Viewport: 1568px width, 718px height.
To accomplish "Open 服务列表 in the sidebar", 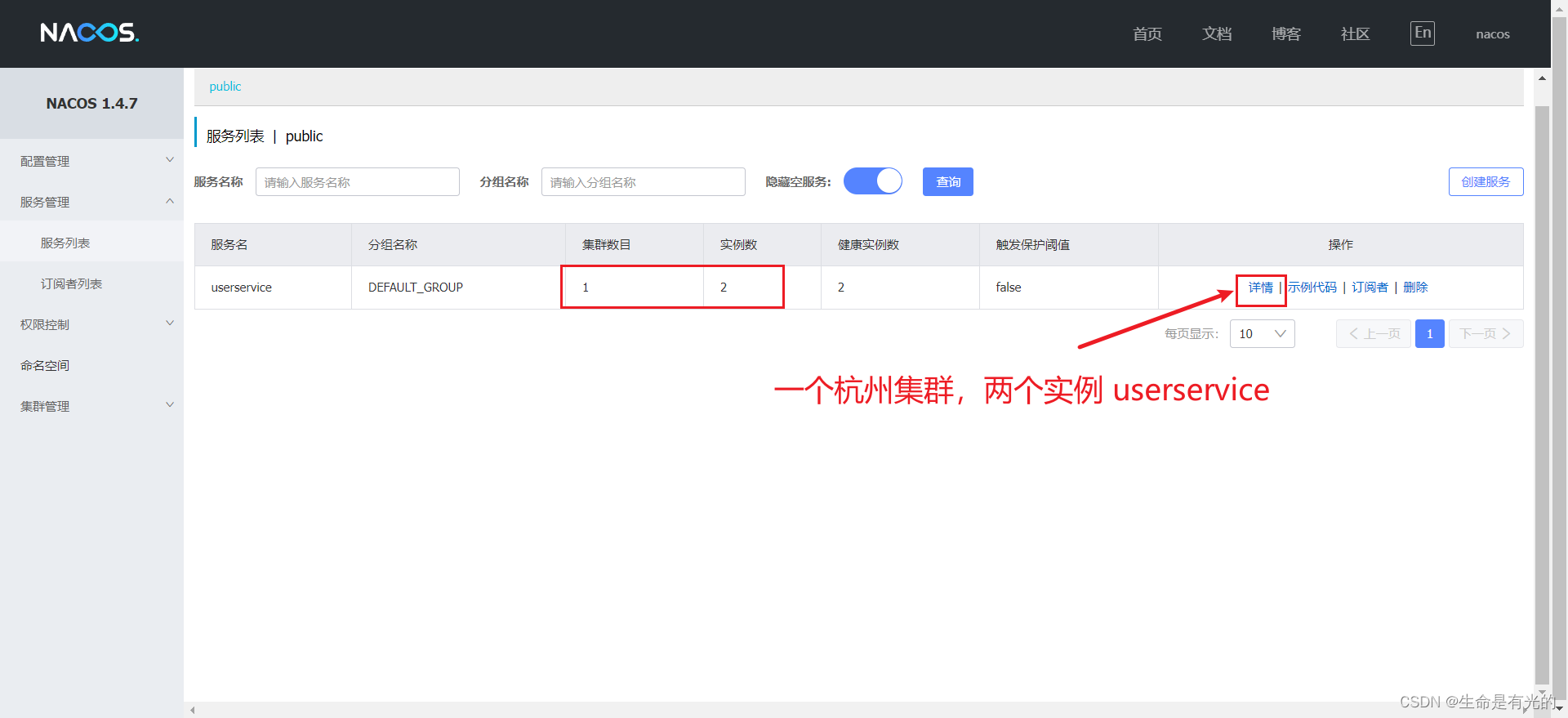I will coord(91,243).
